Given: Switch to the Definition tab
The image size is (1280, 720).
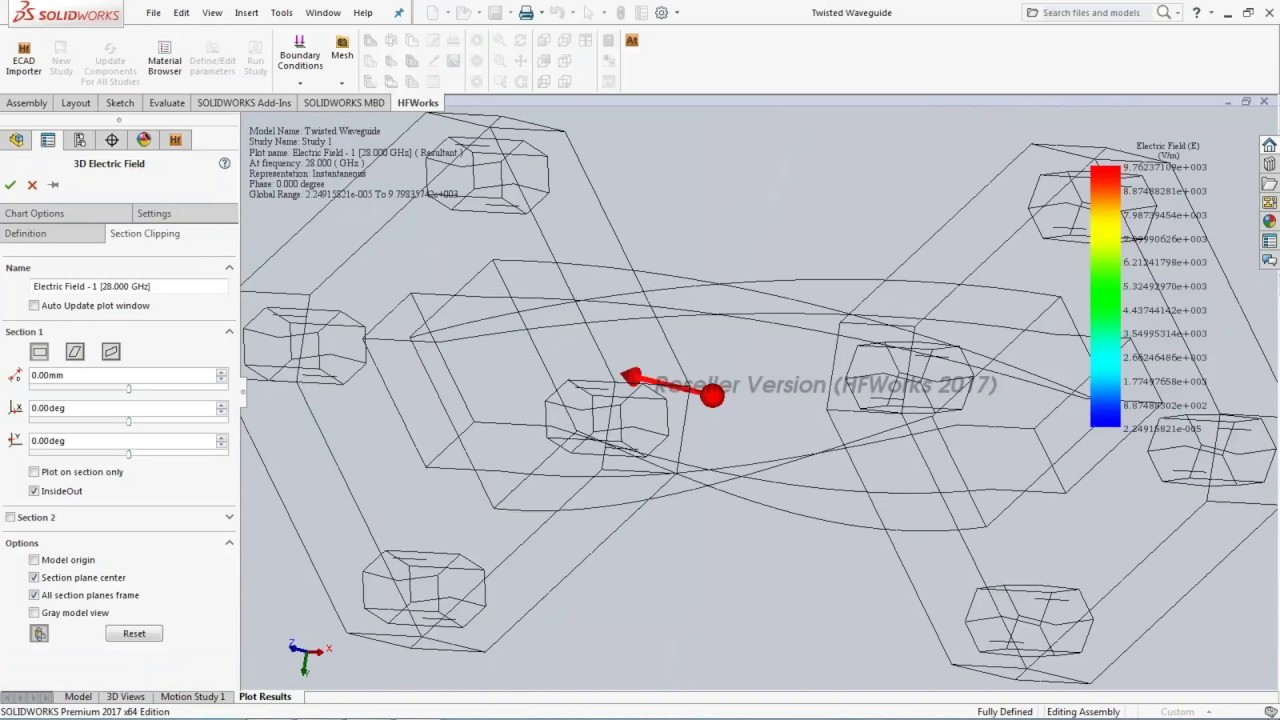Looking at the screenshot, I should (52, 233).
